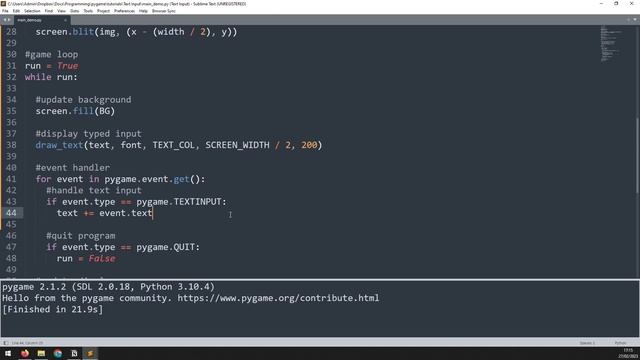Launch Firefox from the taskbar

25,353
